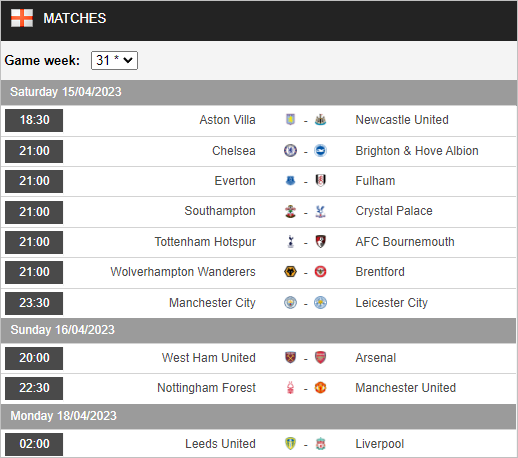Click the Manchester United club crest
Screen dimensions: 518x458
(x=320, y=388)
